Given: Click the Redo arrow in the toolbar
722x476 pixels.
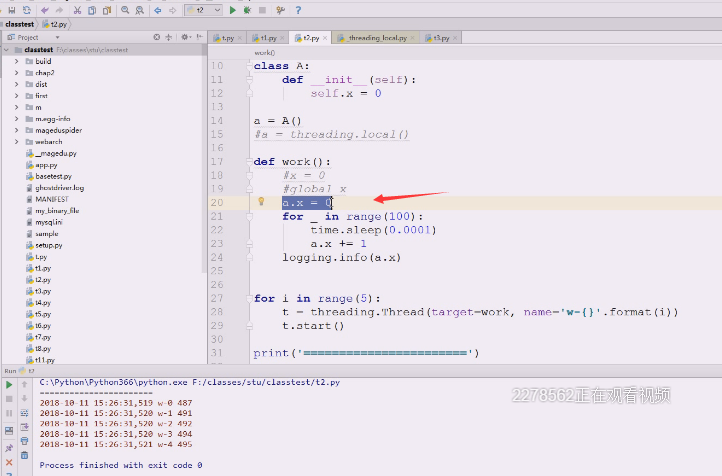Looking at the screenshot, I should coord(59,10).
